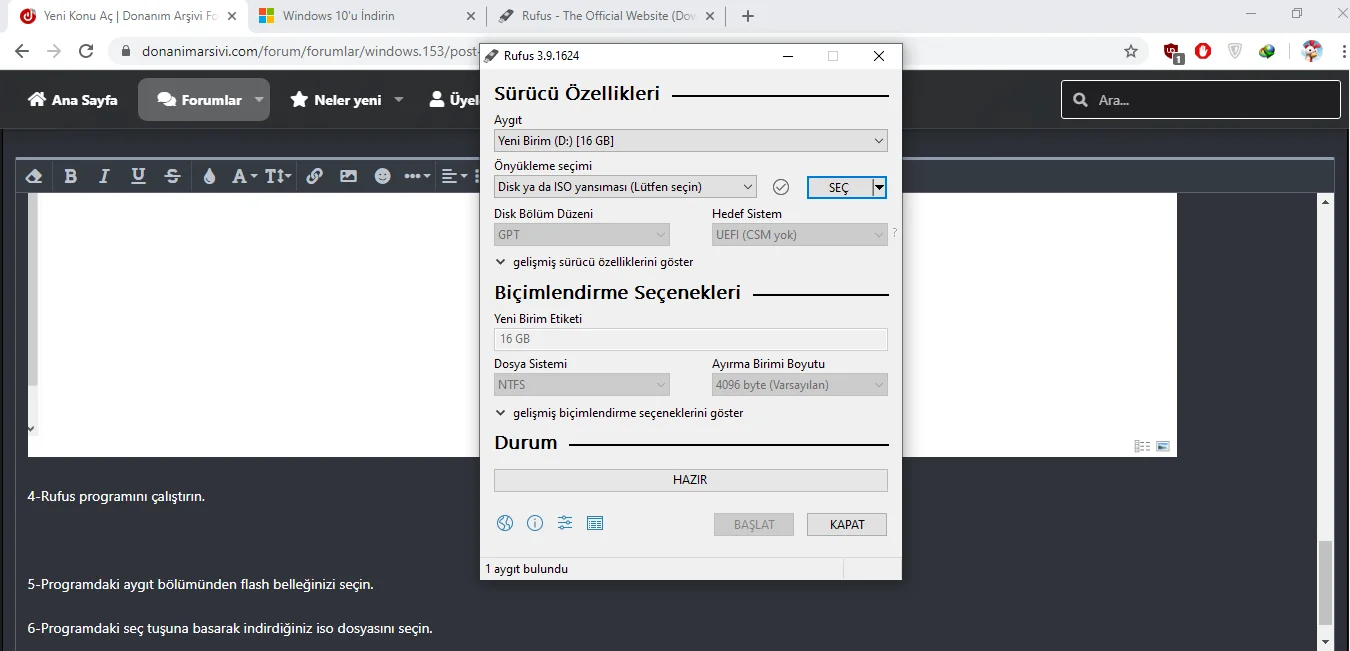Viewport: 1350px width, 651px height.
Task: Open the more options ellipsis dropdown
Action: (417, 176)
